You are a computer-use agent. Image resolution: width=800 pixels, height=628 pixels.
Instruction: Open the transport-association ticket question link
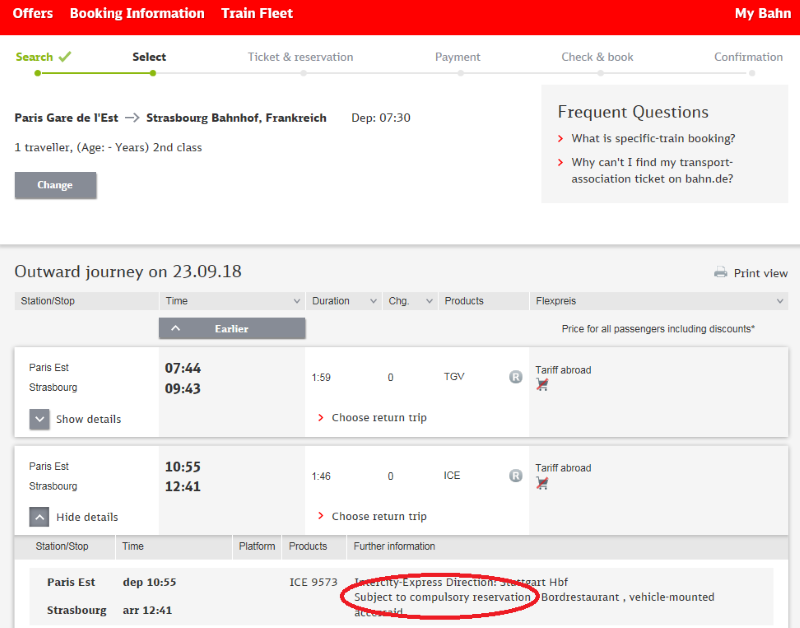[x=652, y=170]
